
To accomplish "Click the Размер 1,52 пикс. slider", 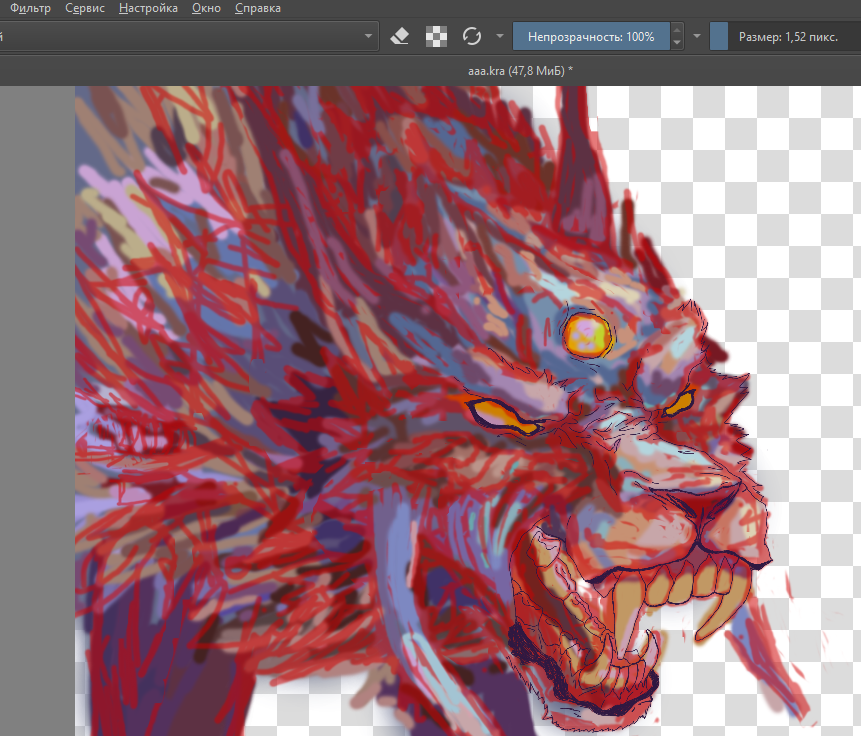I will tap(785, 37).
